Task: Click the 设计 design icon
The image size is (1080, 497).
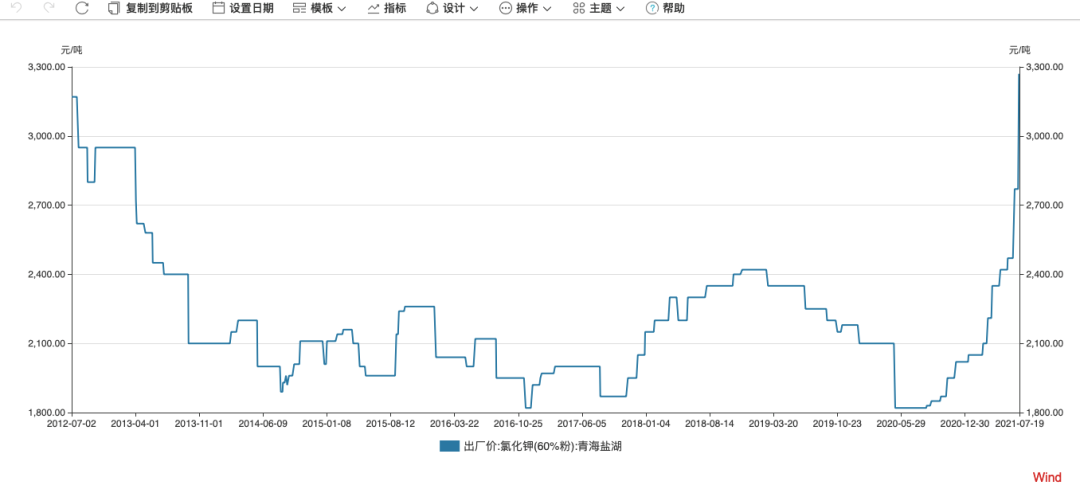Action: [432, 8]
